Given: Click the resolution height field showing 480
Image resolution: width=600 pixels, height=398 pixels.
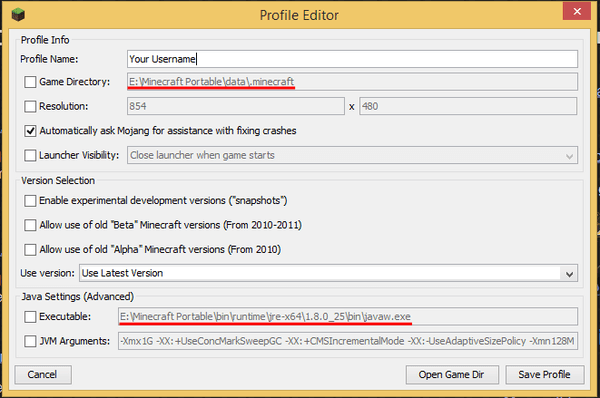Looking at the screenshot, I should tap(468, 106).
